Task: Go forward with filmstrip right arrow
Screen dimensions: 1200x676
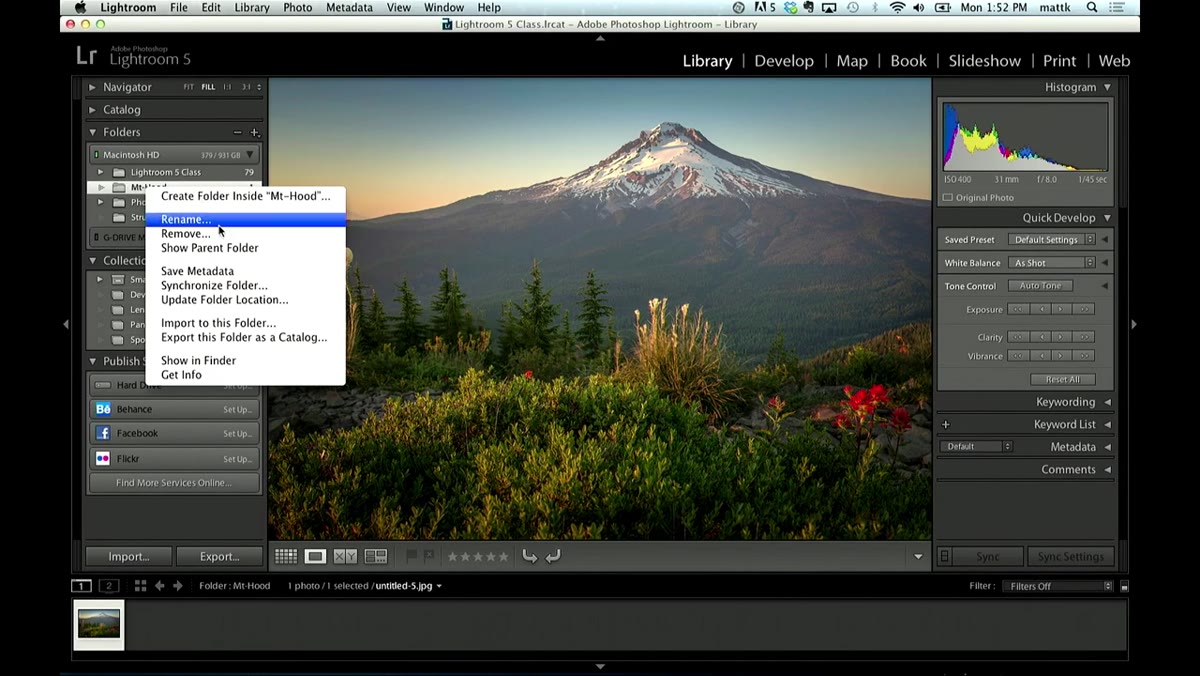Action: click(178, 586)
